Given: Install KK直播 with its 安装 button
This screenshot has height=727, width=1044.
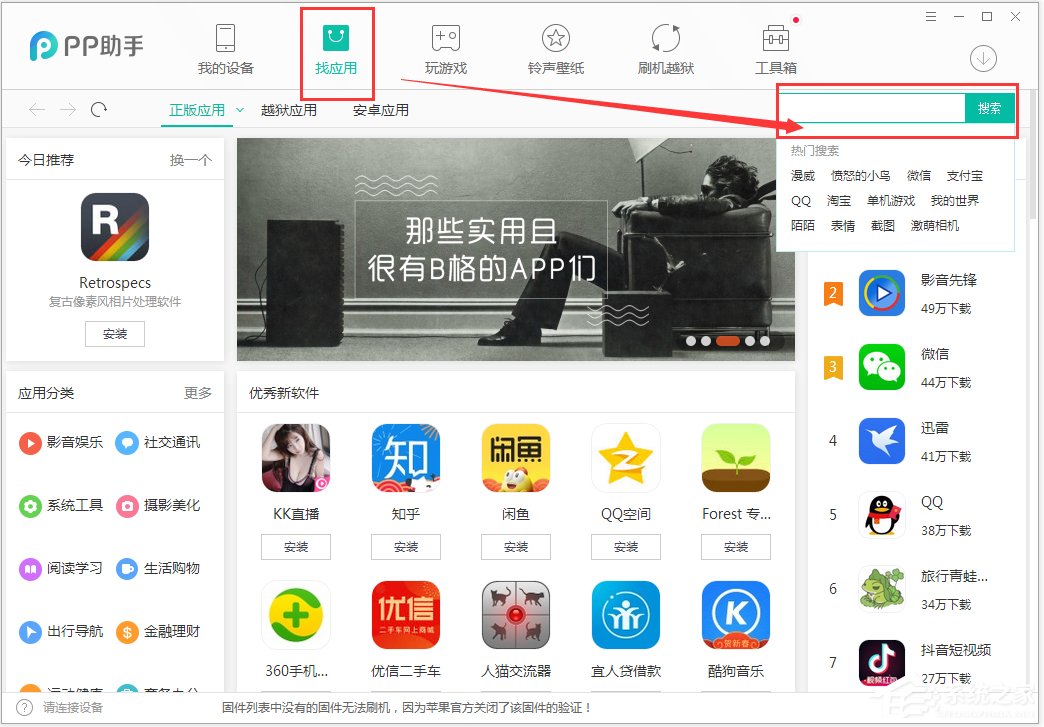Looking at the screenshot, I should 296,547.
